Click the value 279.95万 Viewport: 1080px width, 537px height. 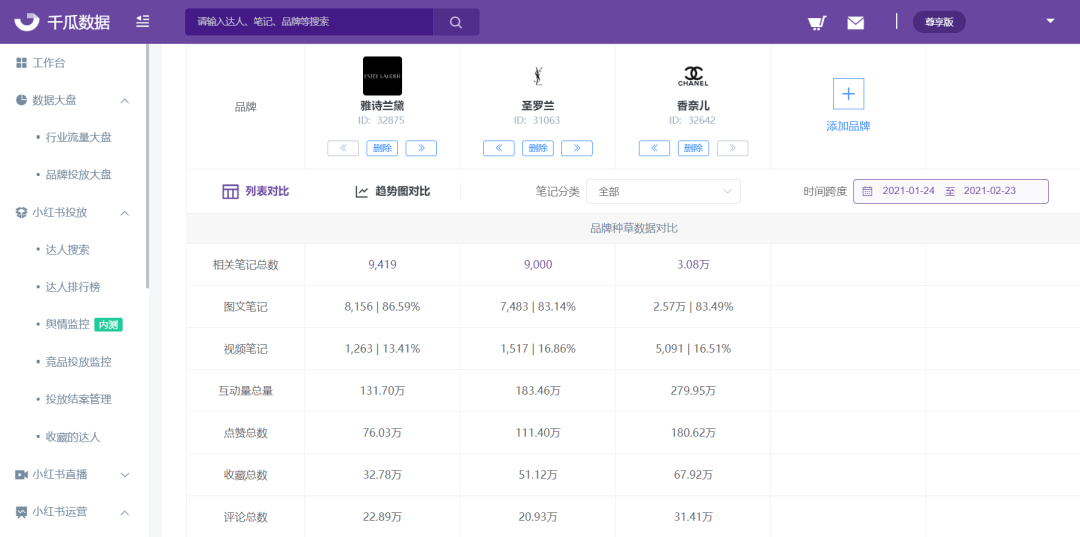[693, 391]
